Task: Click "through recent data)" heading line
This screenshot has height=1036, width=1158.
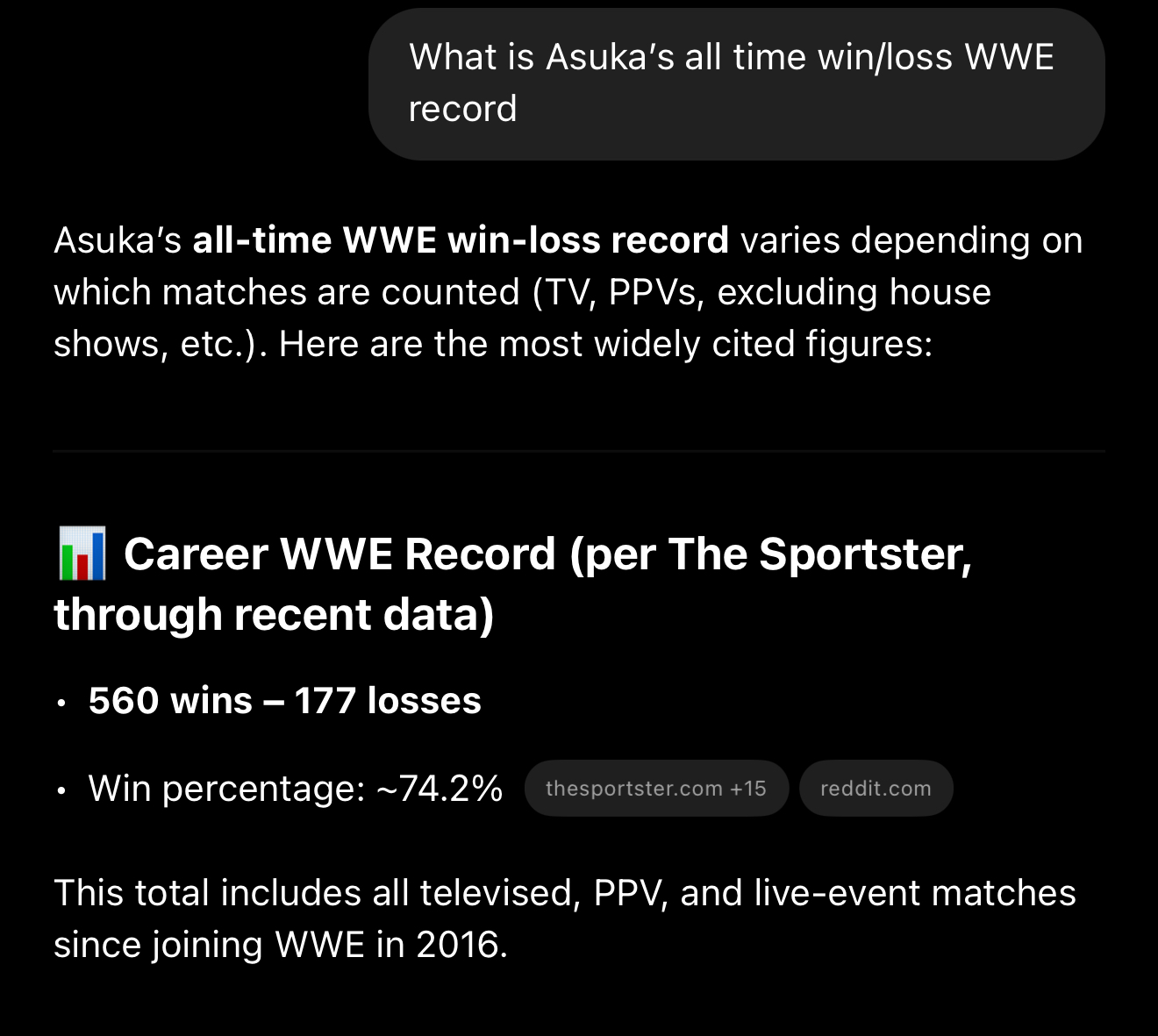Action: [274, 614]
